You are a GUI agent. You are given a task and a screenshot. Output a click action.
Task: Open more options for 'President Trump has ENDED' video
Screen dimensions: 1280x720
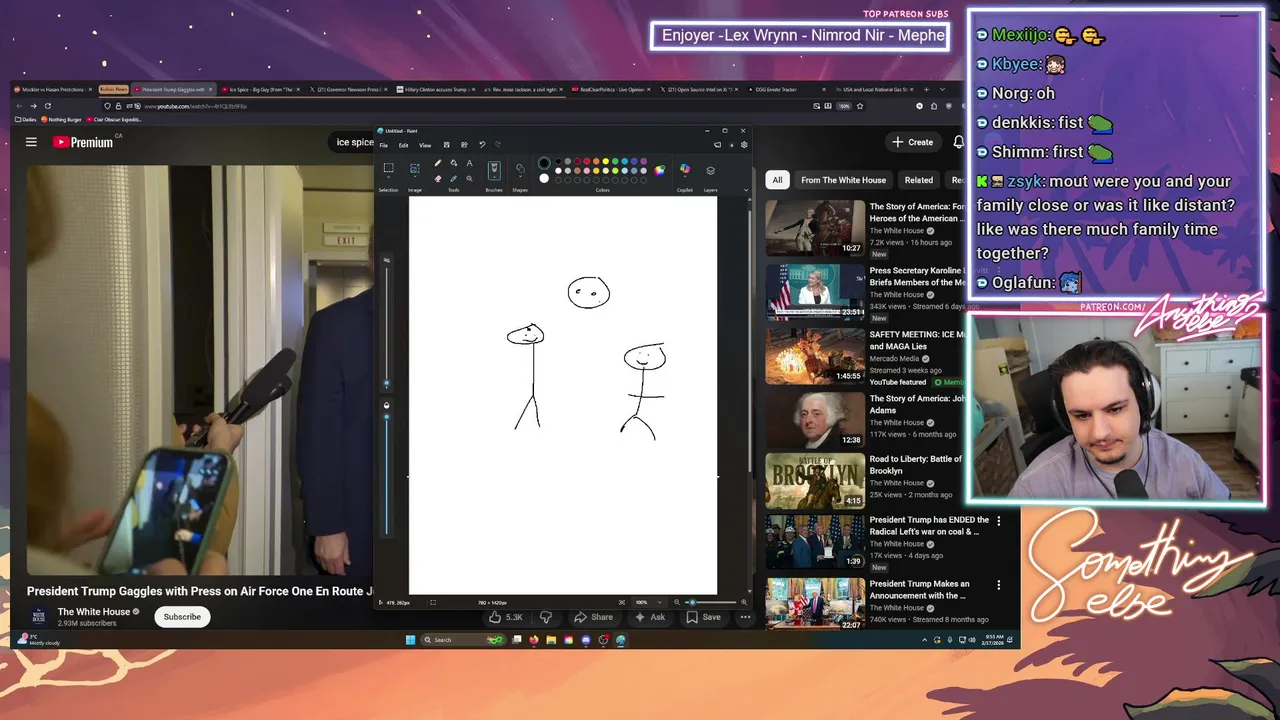998,521
